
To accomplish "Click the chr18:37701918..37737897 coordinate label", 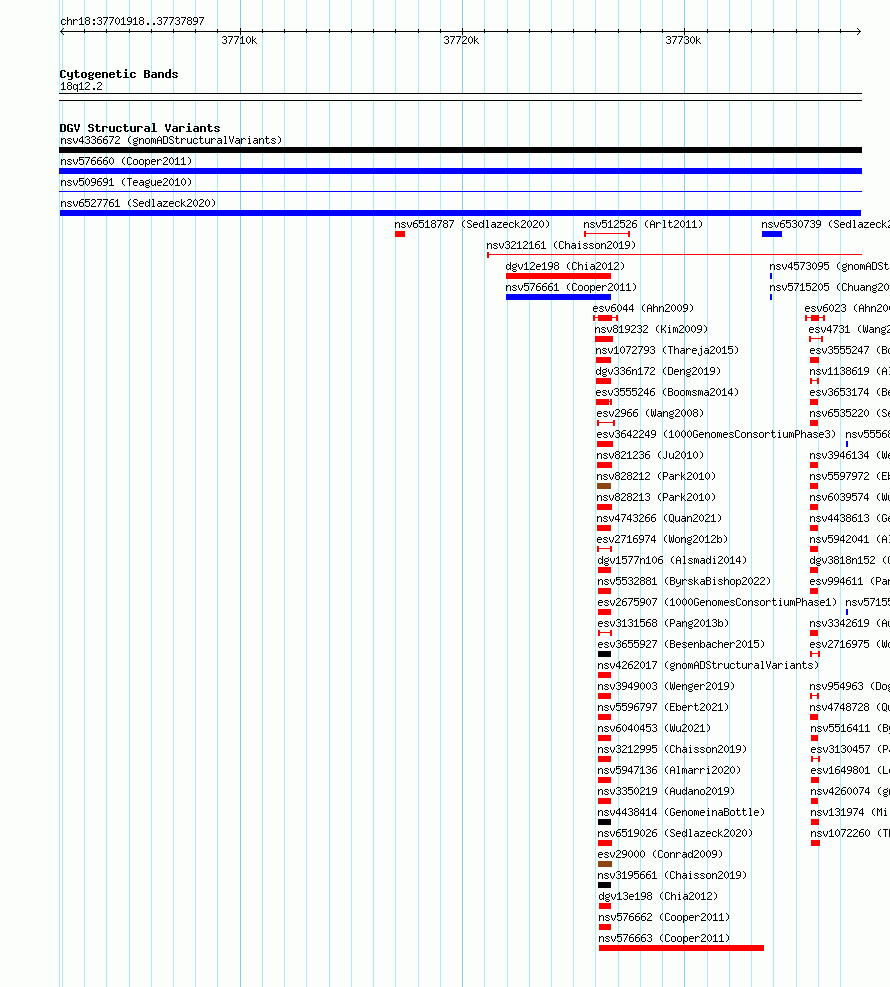I will click(132, 21).
